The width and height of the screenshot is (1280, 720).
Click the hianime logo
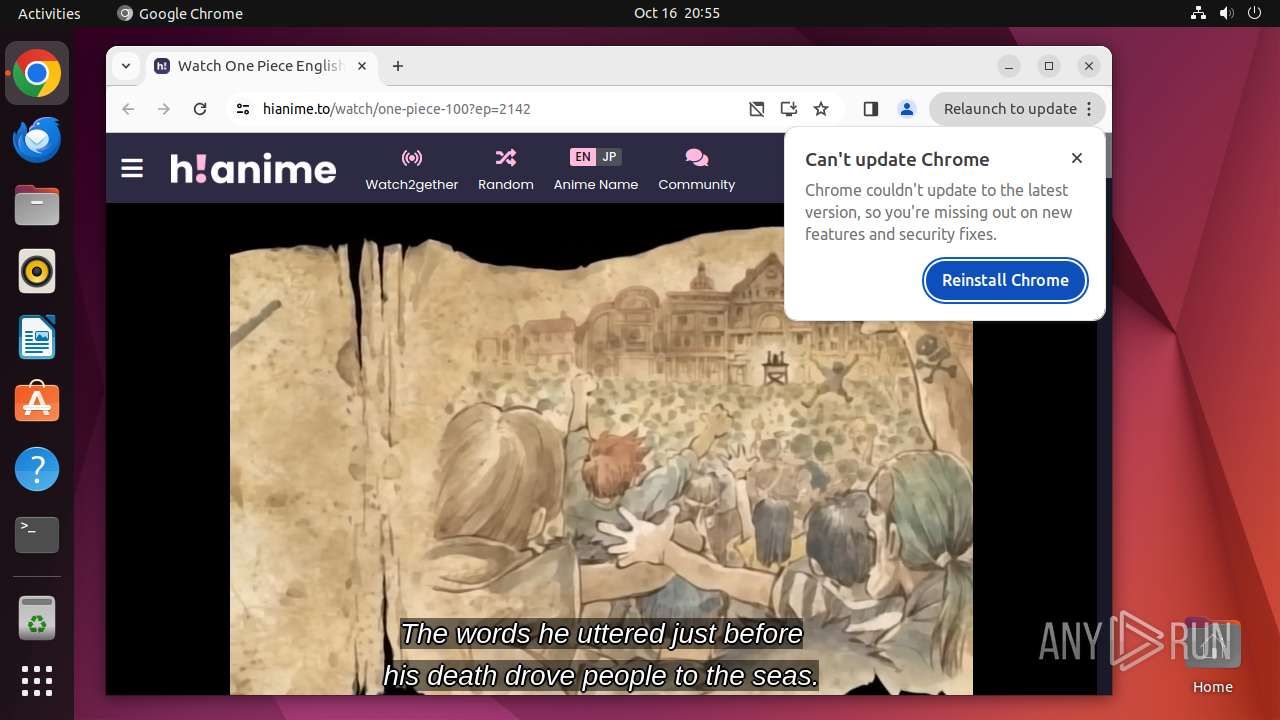(253, 168)
